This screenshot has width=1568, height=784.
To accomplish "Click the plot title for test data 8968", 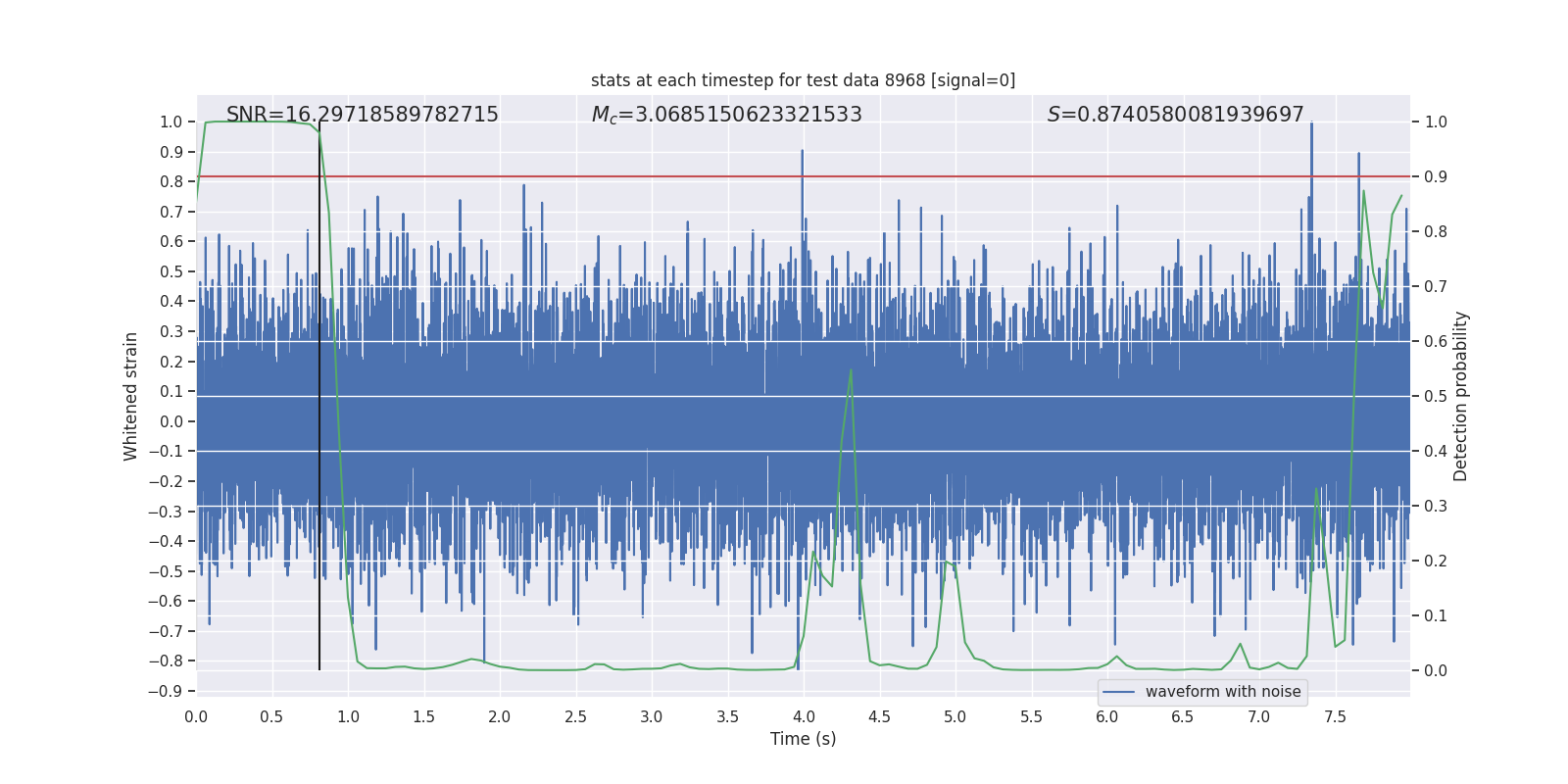I will (803, 80).
